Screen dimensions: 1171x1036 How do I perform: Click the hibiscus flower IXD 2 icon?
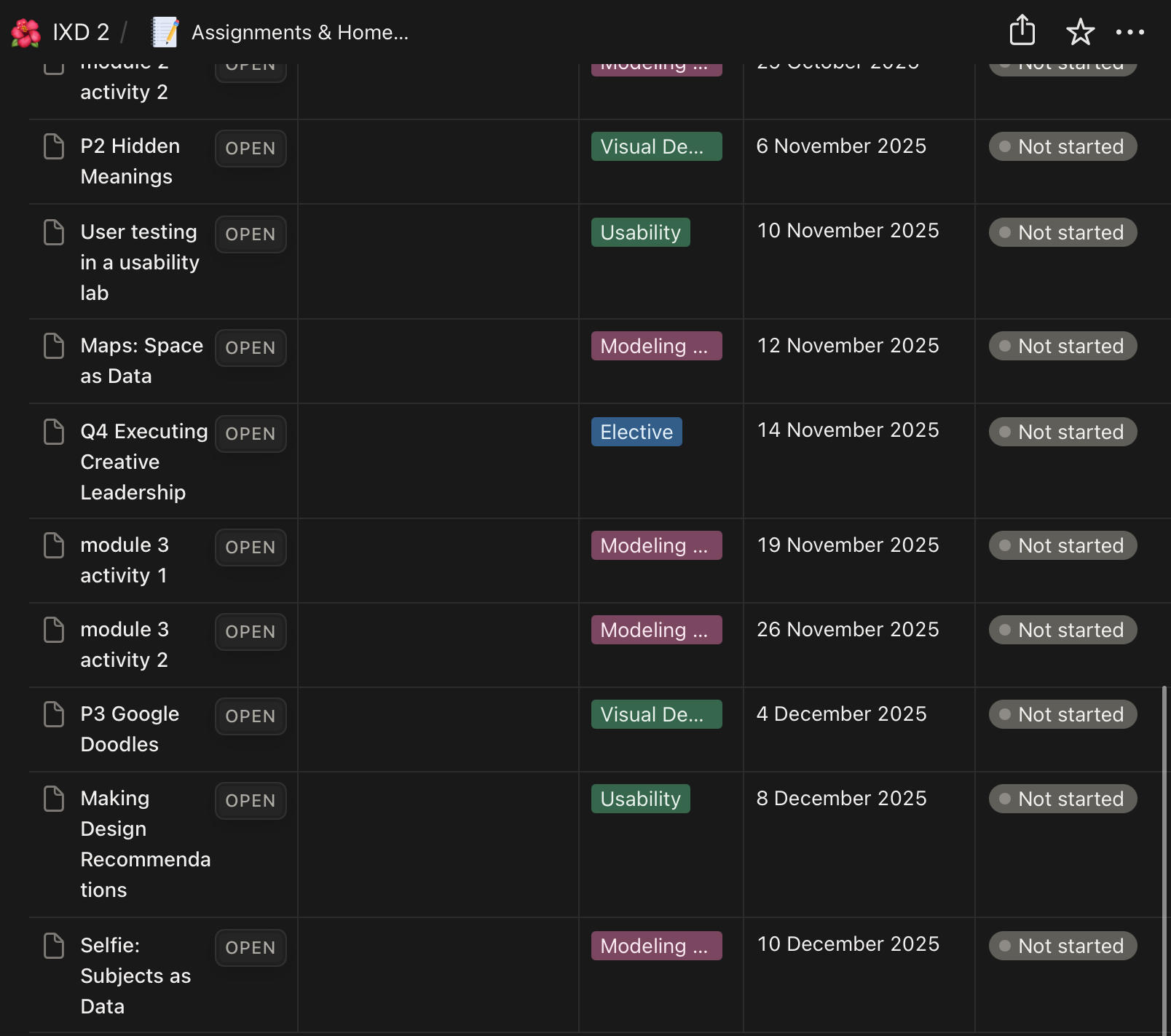(x=25, y=33)
